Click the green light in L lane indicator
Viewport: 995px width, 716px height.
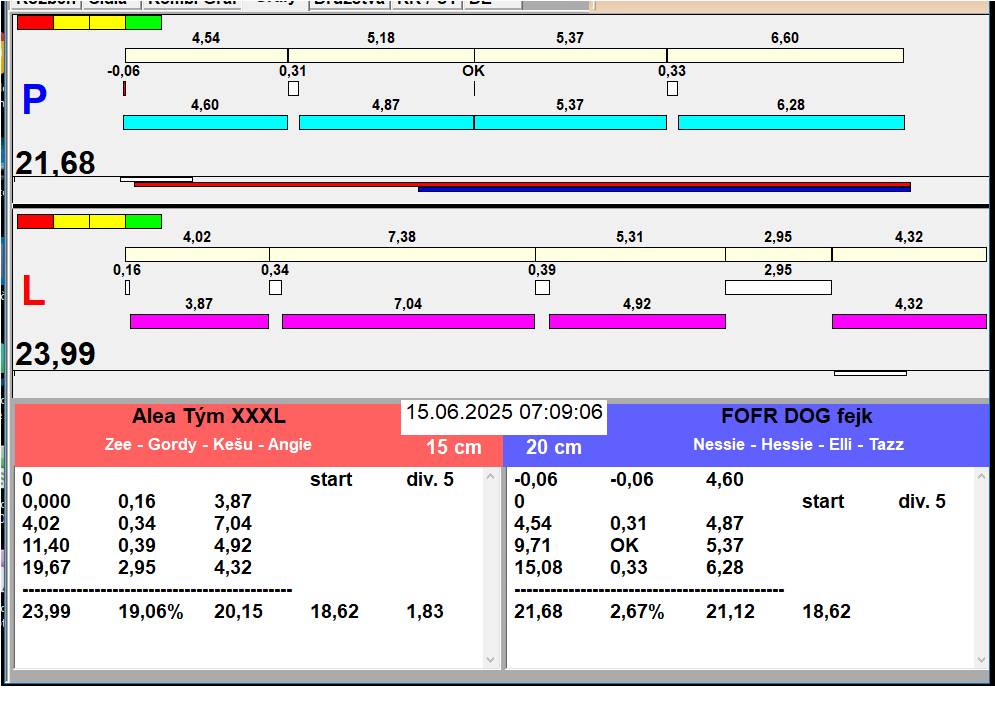tap(144, 221)
